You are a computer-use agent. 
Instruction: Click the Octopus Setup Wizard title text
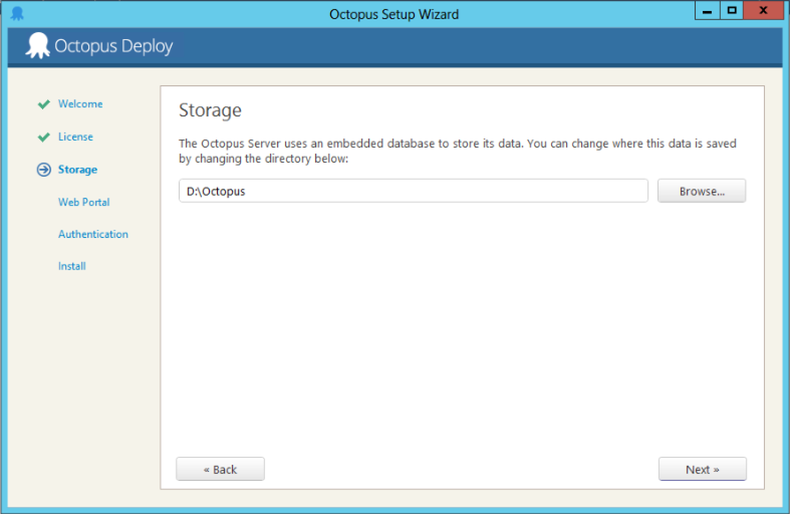pos(394,14)
